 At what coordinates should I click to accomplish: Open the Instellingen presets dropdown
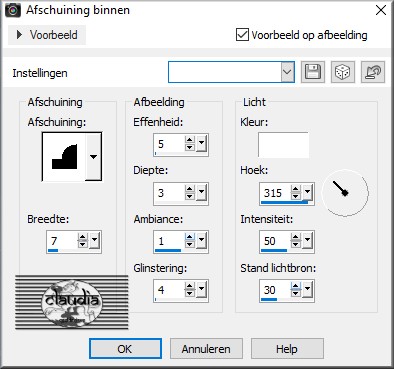point(287,72)
